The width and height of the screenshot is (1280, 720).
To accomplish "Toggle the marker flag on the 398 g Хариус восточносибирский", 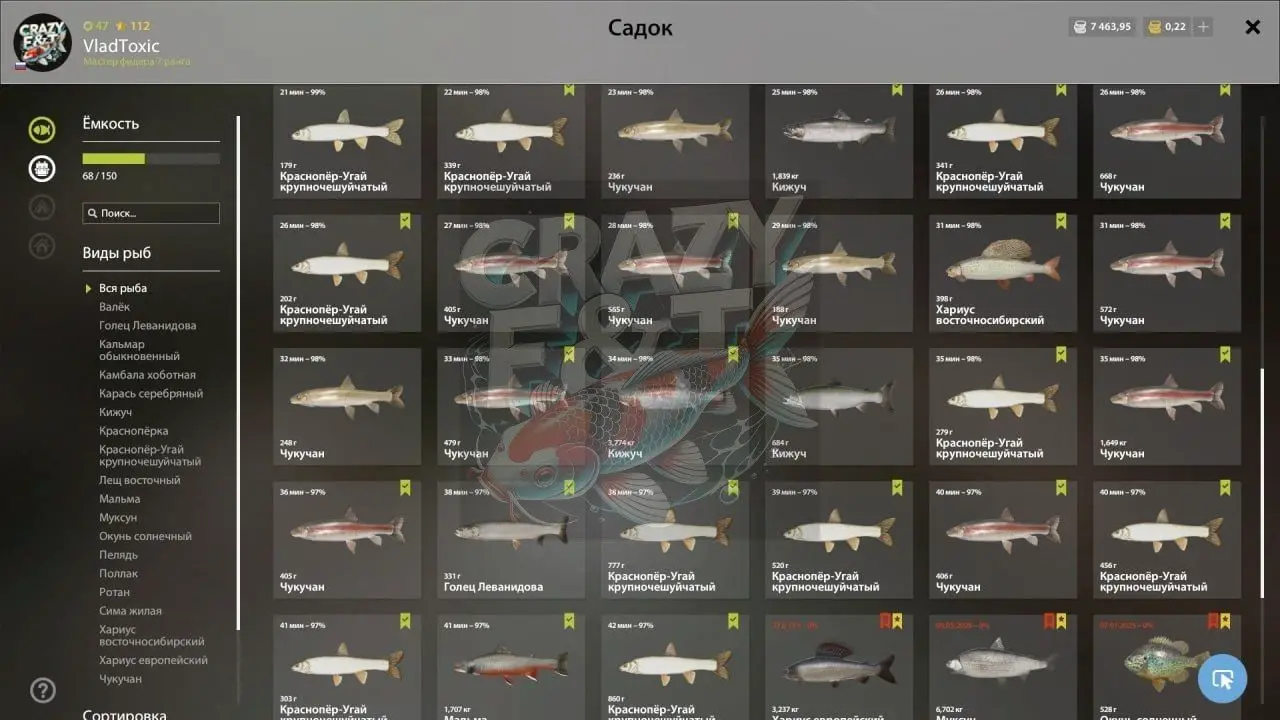I will 1061,221.
